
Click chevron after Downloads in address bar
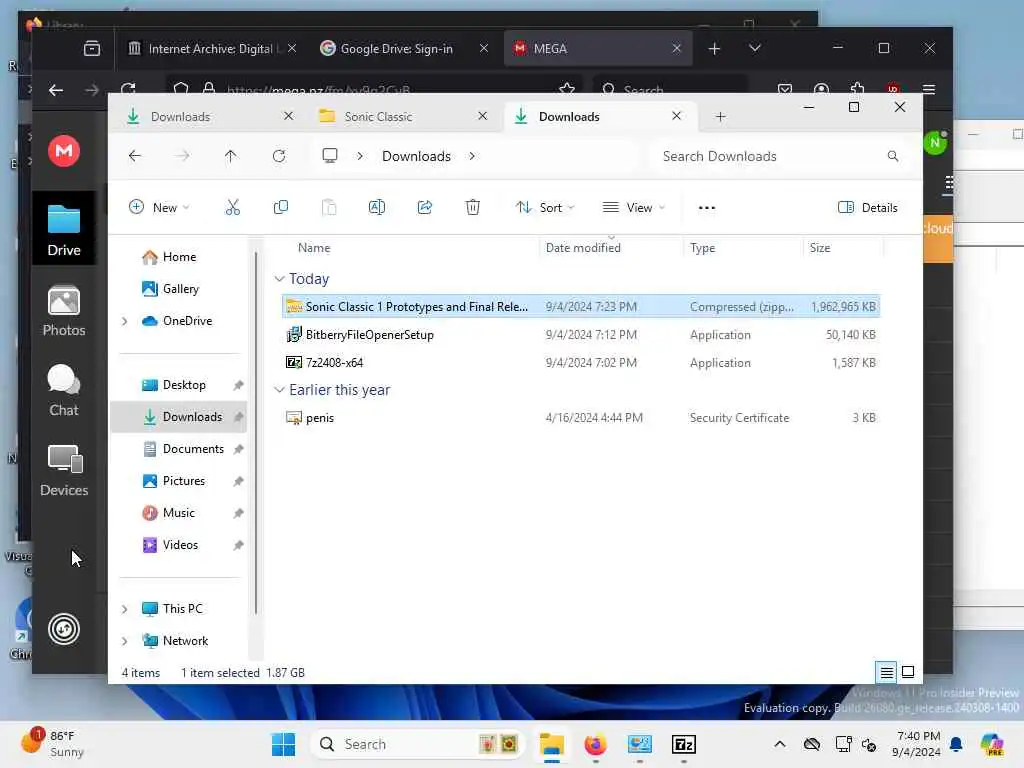point(472,156)
